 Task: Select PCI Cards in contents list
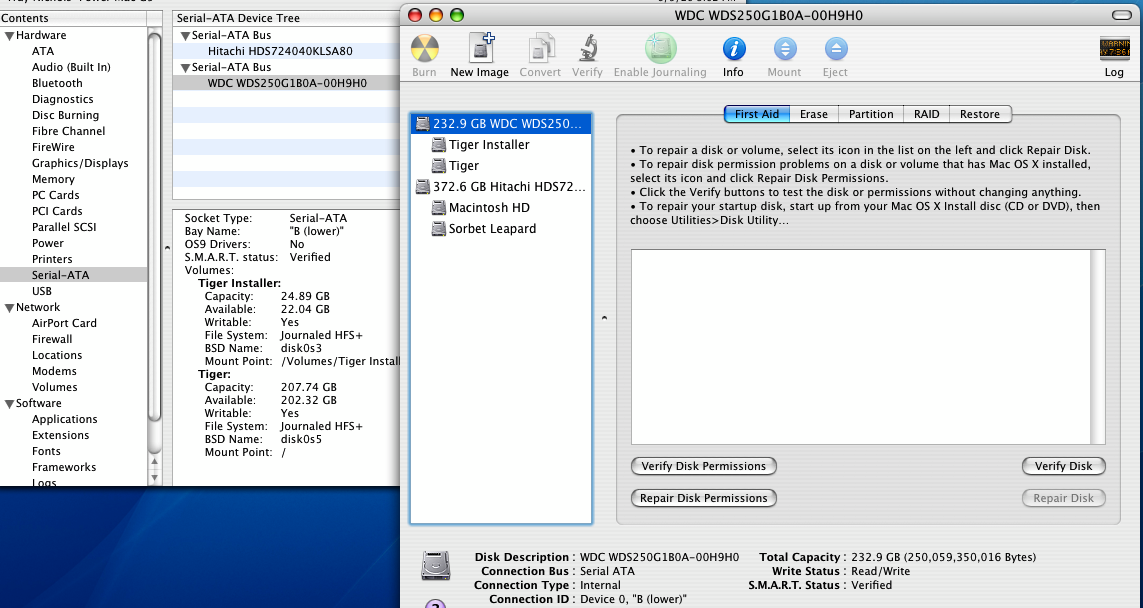[x=57, y=211]
